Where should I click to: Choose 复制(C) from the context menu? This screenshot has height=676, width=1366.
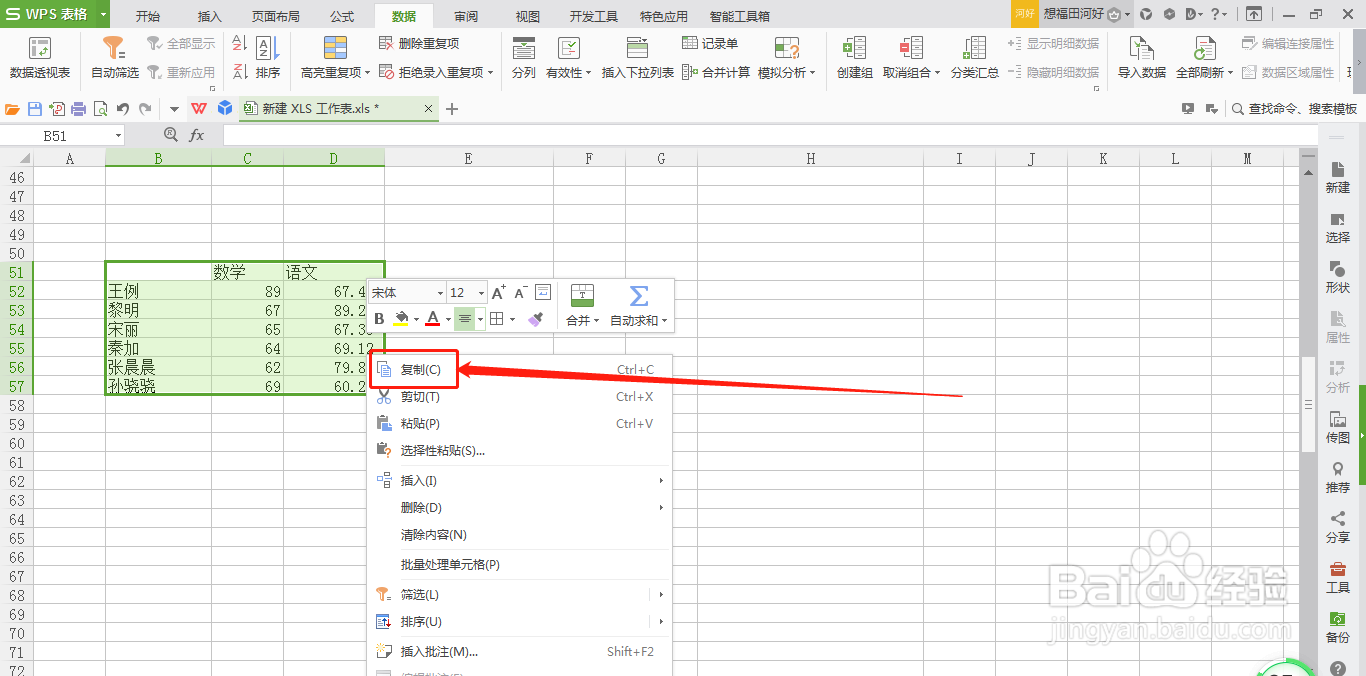520,370
